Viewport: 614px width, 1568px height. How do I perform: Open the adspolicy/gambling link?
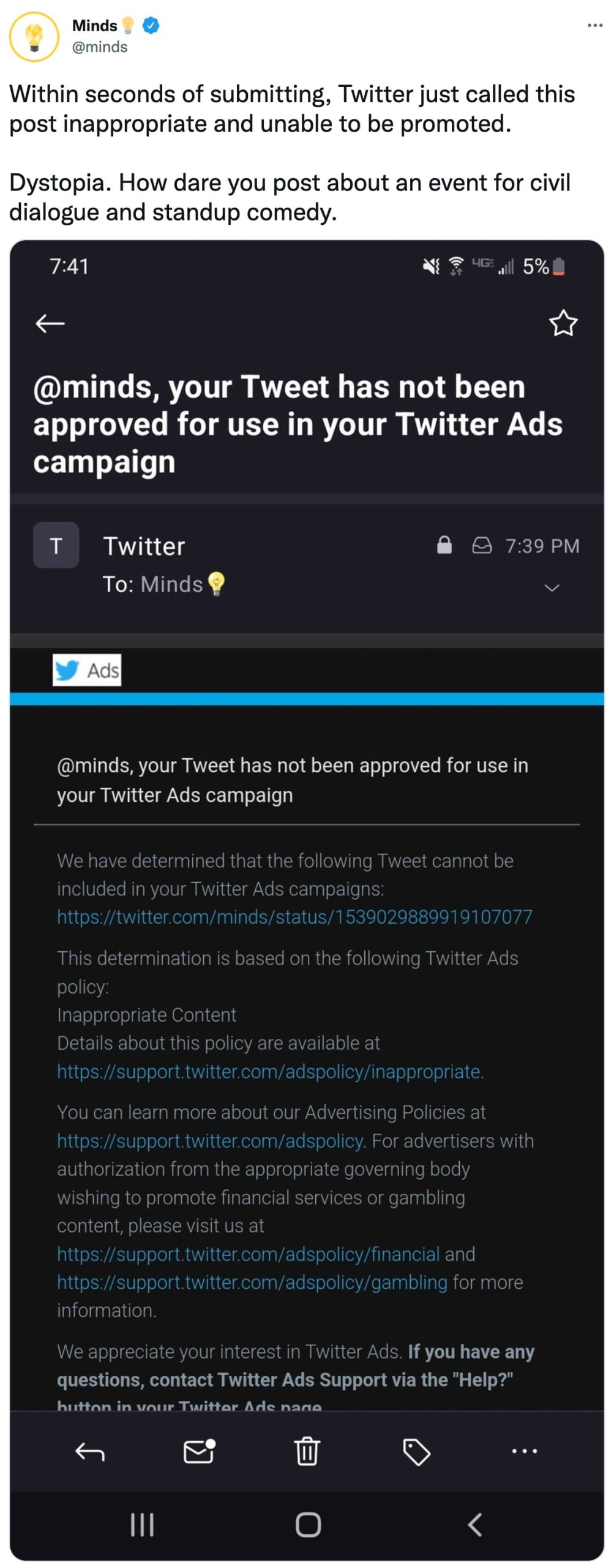(x=252, y=1282)
